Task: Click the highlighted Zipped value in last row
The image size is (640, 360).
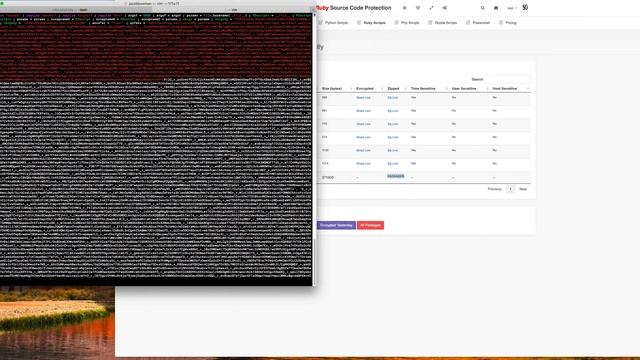Action: coord(396,176)
